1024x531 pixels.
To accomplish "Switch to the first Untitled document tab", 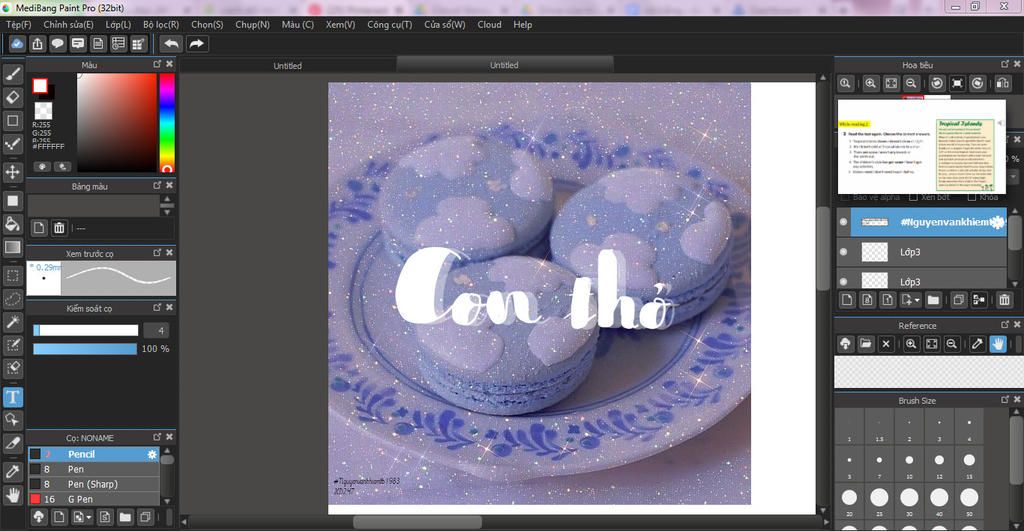I will [x=287, y=65].
